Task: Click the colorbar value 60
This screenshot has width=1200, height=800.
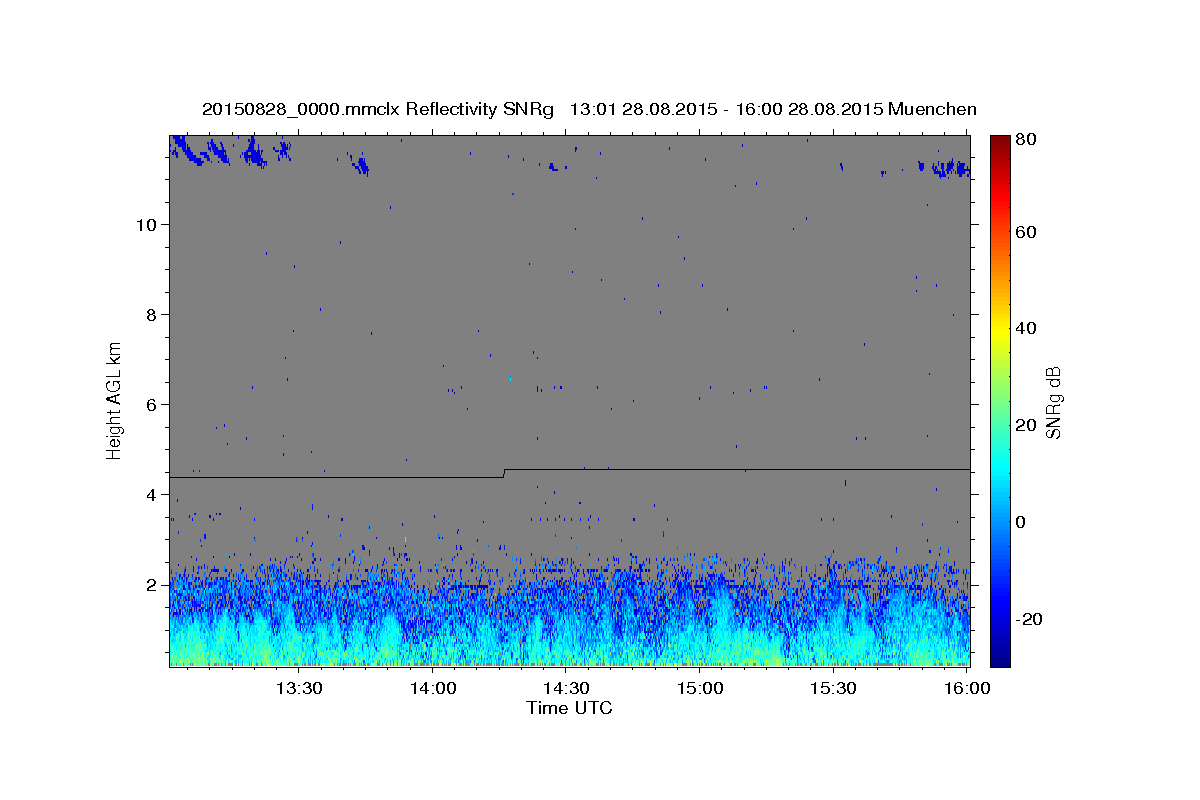Action: click(x=1027, y=232)
